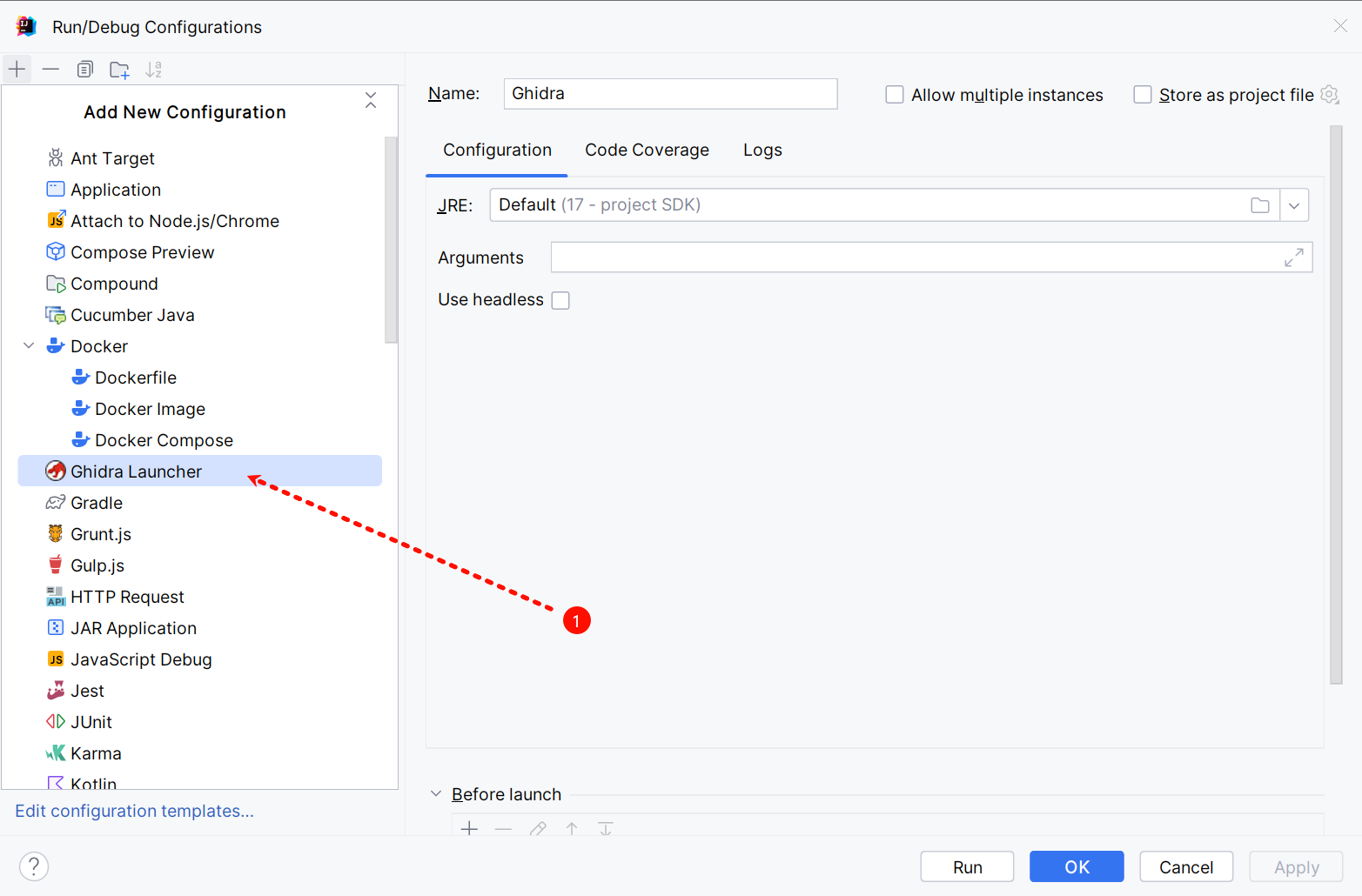Click the HTTP Request API icon
This screenshot has height=896, width=1362.
point(56,596)
